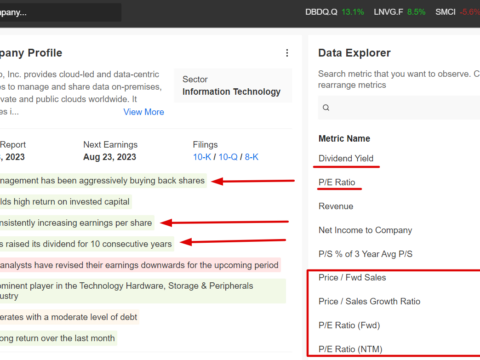Select the P/E Ratio metric
480x360 pixels.
337,182
